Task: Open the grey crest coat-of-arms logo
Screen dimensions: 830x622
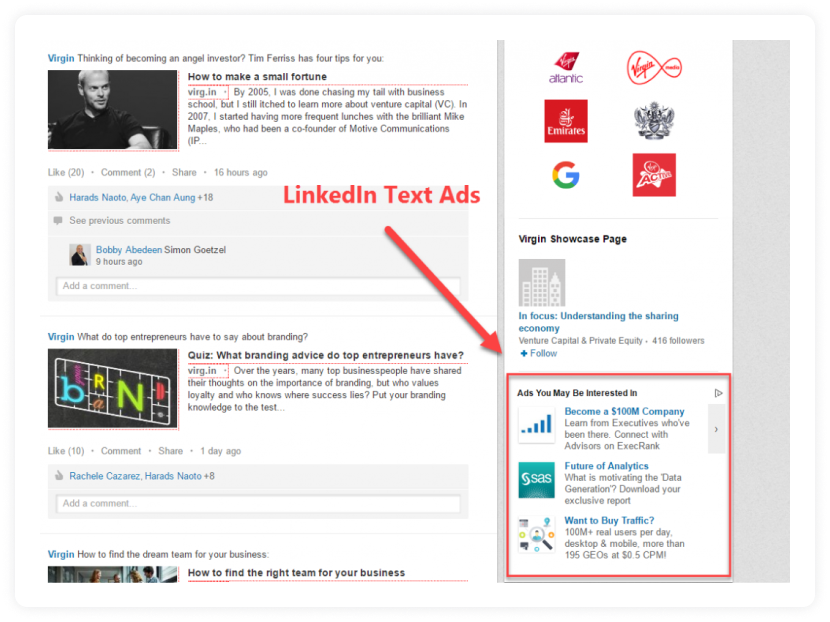Action: coord(654,121)
